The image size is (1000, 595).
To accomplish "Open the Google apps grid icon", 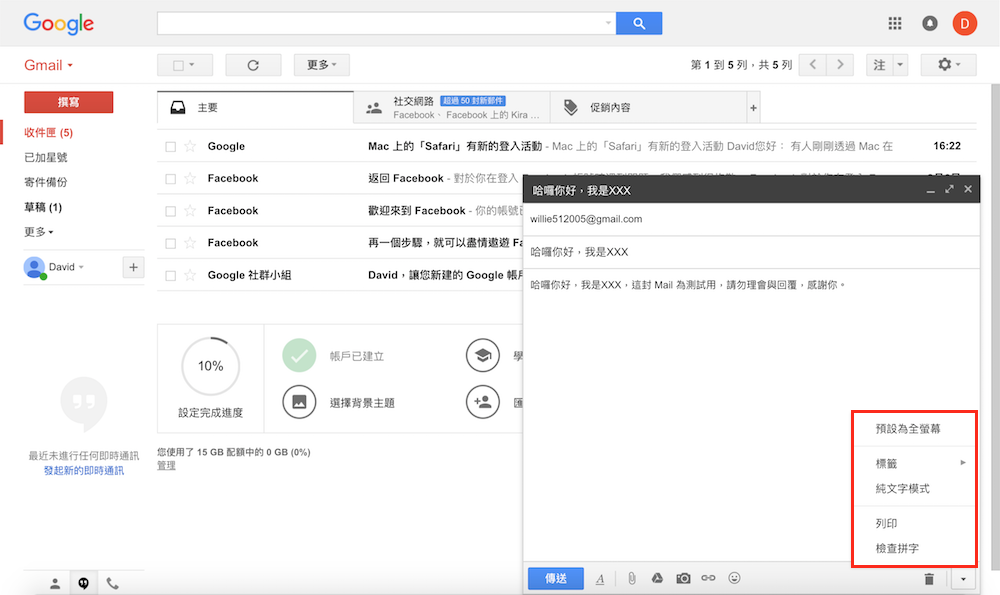I will (895, 23).
